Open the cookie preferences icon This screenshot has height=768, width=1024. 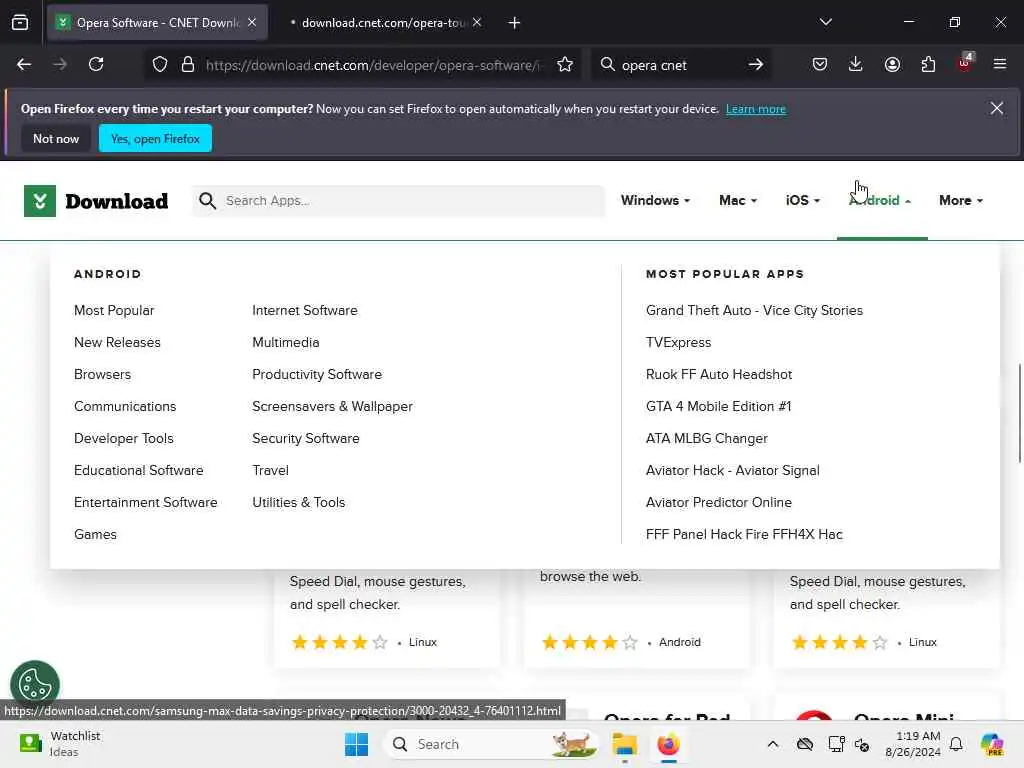point(35,684)
